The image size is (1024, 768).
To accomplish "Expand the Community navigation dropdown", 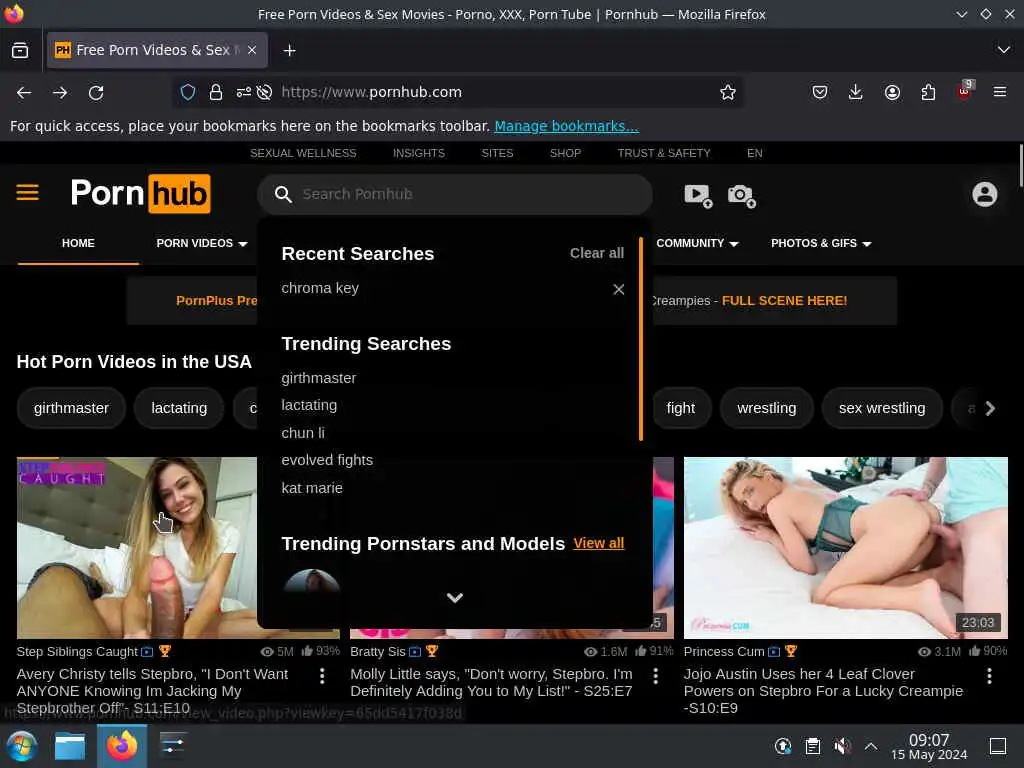I will (697, 243).
